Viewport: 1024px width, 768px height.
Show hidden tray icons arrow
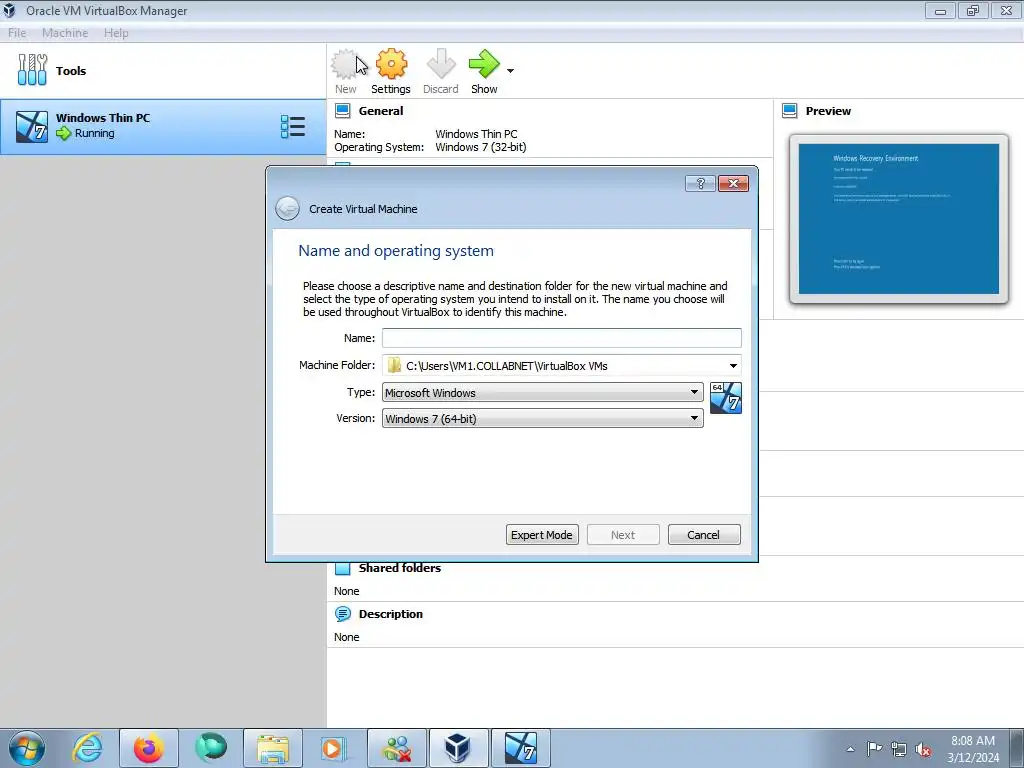850,749
